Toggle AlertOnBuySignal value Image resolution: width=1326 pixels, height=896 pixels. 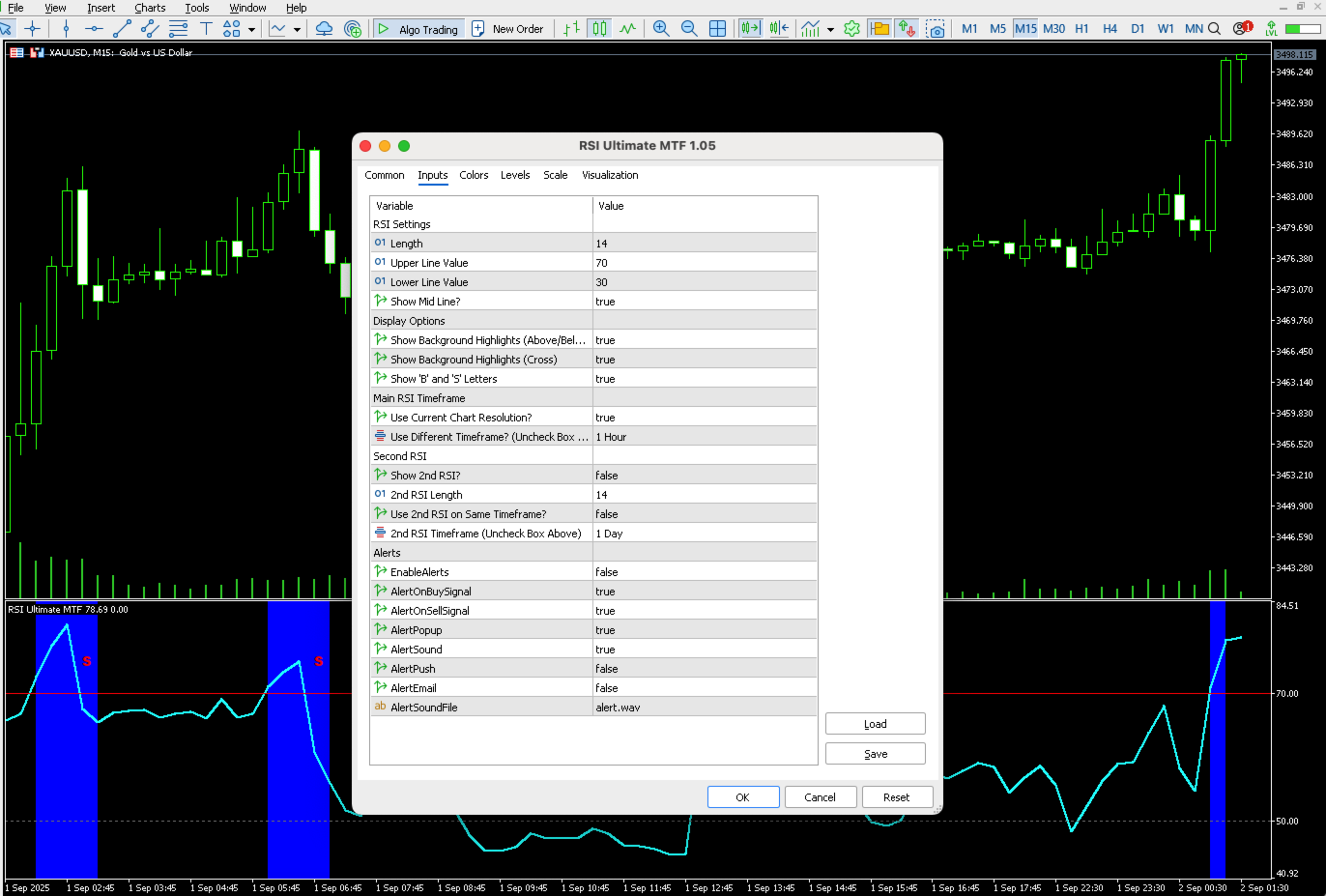click(705, 592)
